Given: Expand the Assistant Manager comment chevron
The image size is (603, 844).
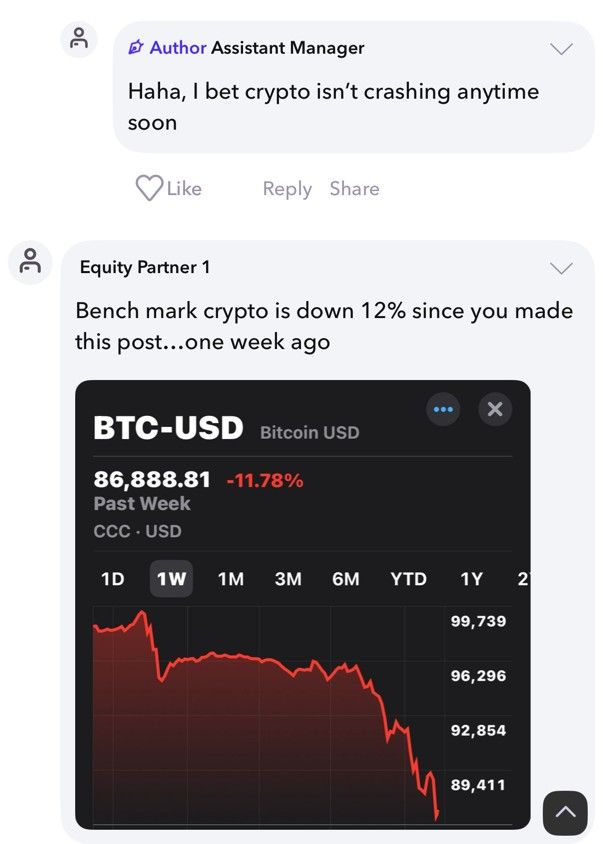Looking at the screenshot, I should 562,50.
